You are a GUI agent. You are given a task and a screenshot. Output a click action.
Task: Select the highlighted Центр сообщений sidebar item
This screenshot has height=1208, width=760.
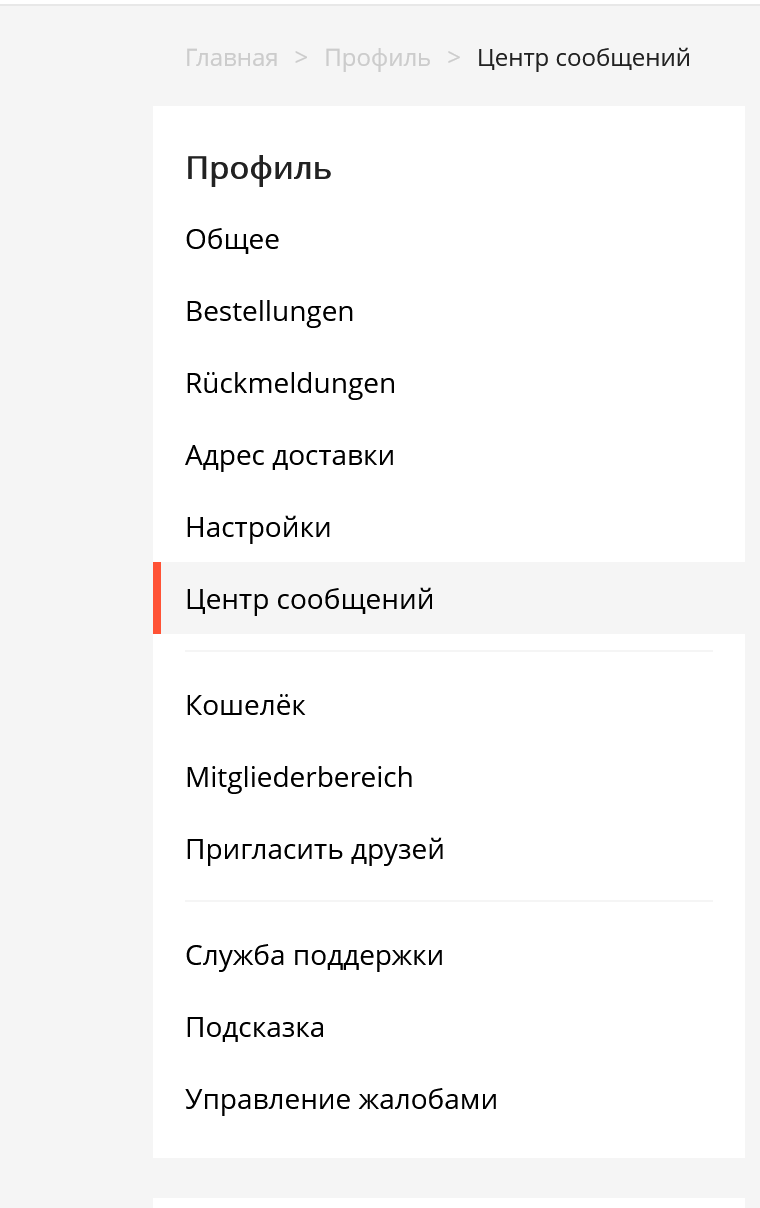tap(309, 600)
